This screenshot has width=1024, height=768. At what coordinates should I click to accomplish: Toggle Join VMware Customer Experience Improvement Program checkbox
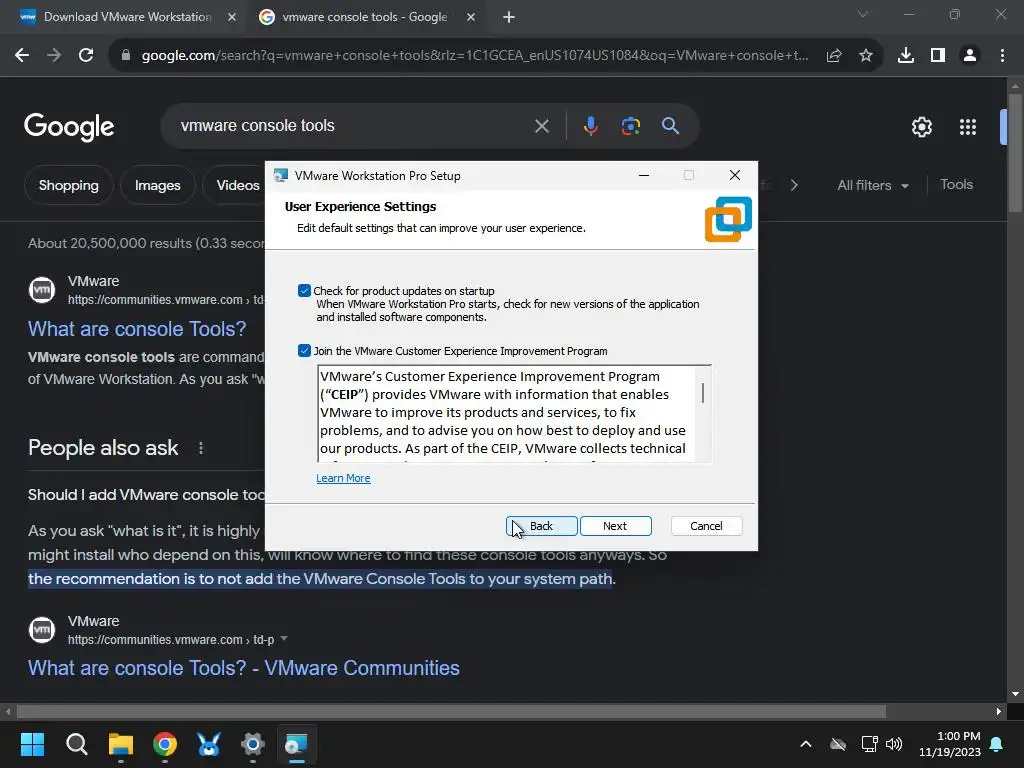[304, 351]
